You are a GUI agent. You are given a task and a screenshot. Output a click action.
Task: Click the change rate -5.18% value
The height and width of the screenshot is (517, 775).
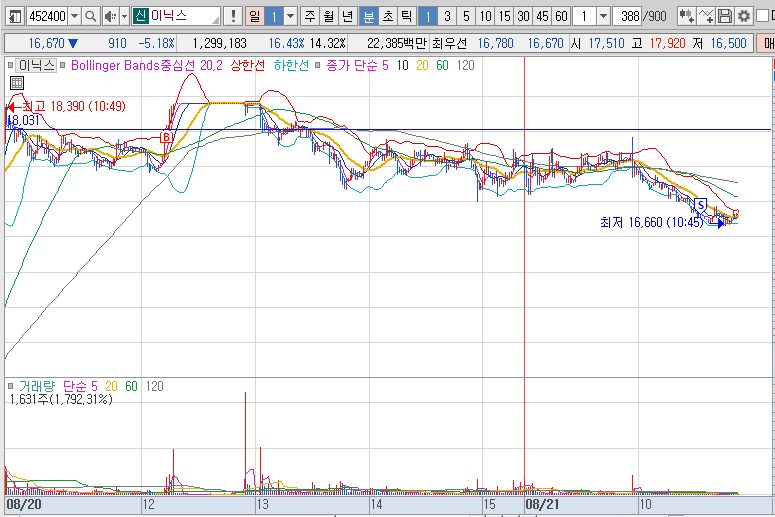tap(156, 43)
